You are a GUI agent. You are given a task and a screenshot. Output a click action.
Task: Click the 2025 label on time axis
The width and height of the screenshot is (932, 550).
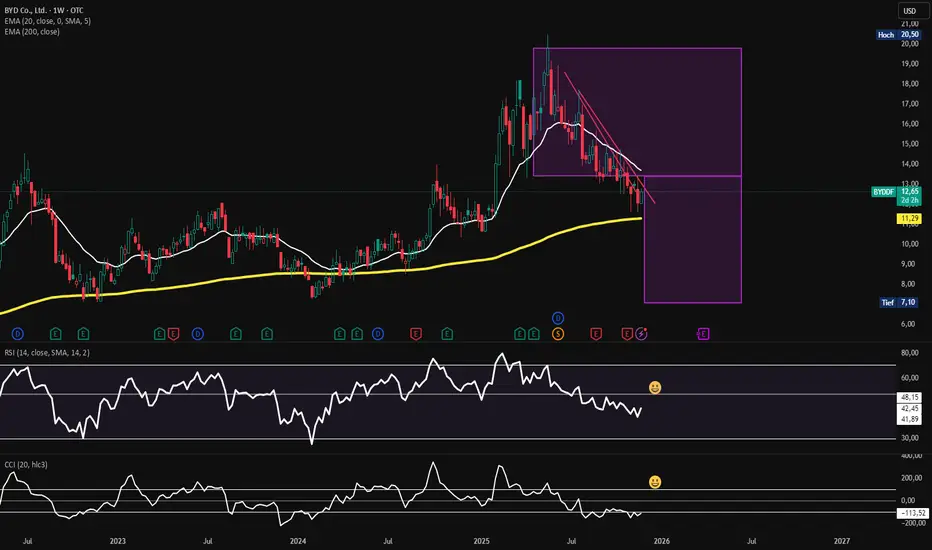(481, 541)
